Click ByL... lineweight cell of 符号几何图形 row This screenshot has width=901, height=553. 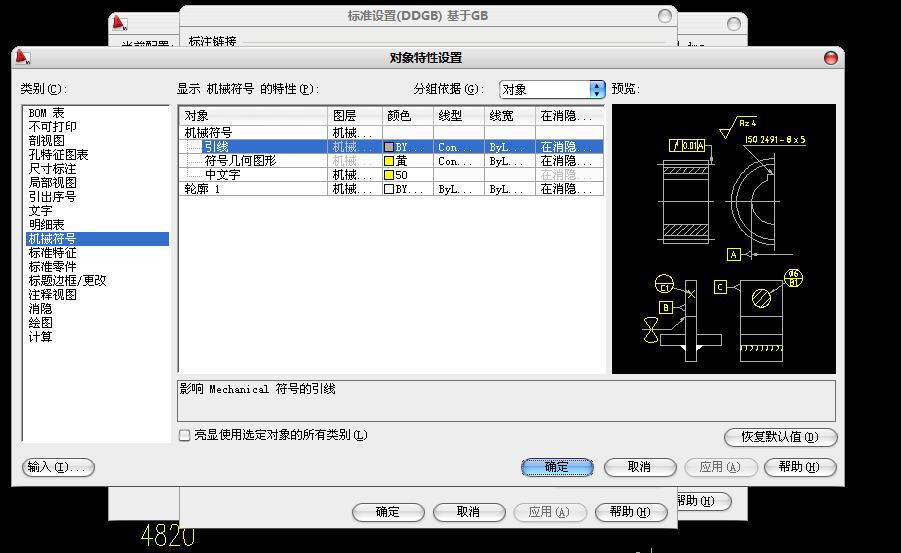[x=510, y=161]
